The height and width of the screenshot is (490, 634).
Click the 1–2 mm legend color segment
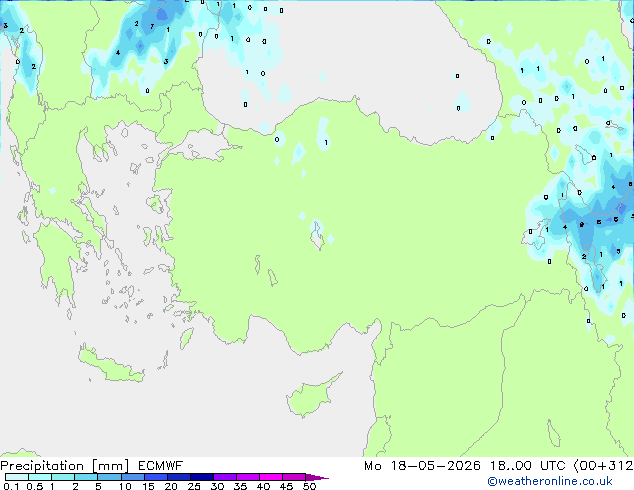pos(63,477)
